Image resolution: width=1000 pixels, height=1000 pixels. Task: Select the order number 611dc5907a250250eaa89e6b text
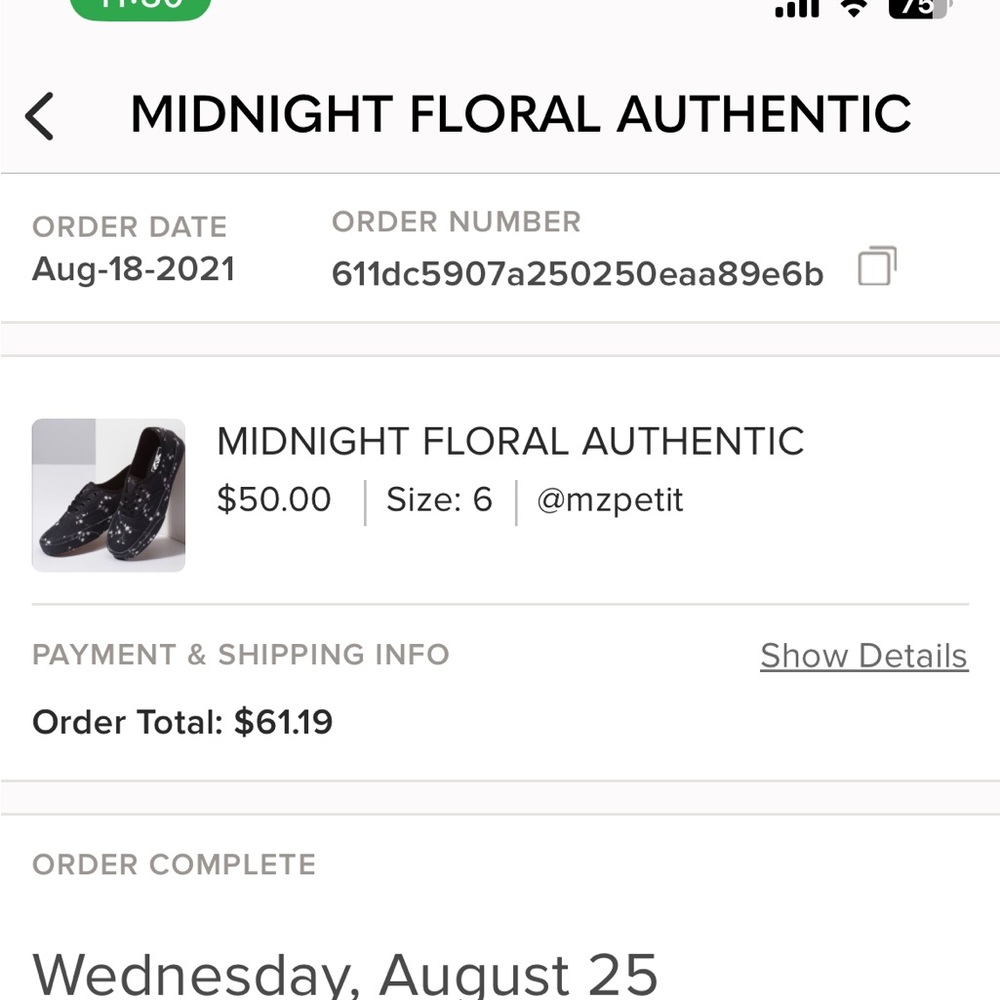click(x=577, y=274)
